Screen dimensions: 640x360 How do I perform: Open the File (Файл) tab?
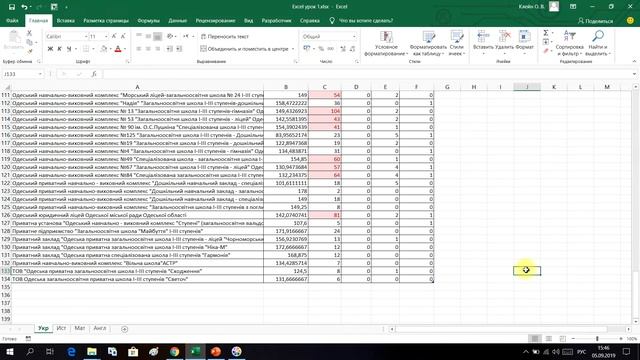[12, 20]
